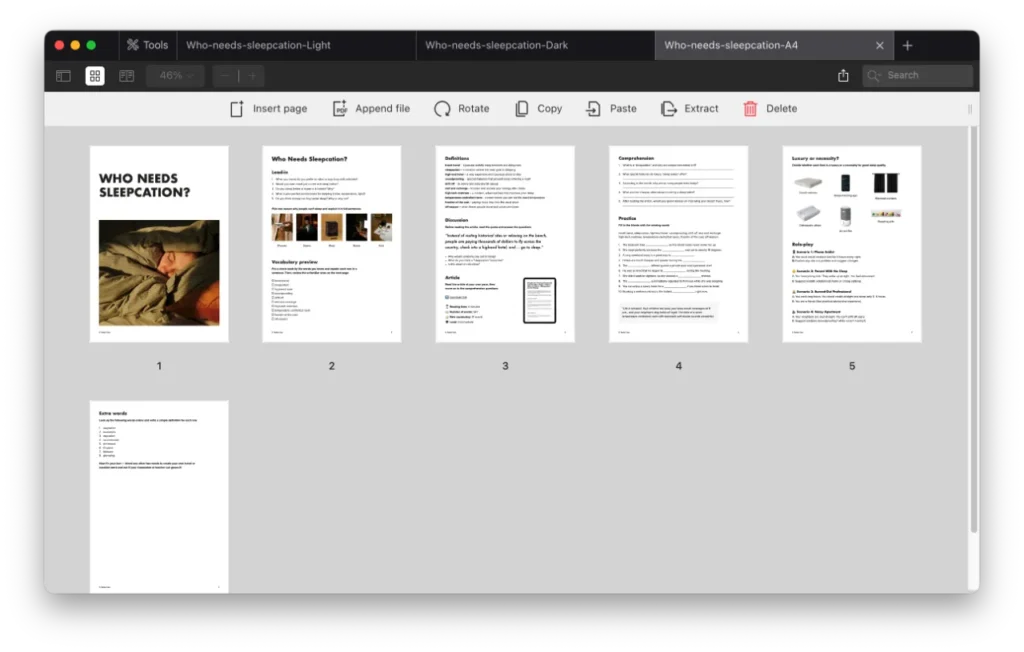Image resolution: width=1024 pixels, height=652 pixels.
Task: Close the Who-needs-sleepcation-A4 tab
Action: click(x=880, y=45)
